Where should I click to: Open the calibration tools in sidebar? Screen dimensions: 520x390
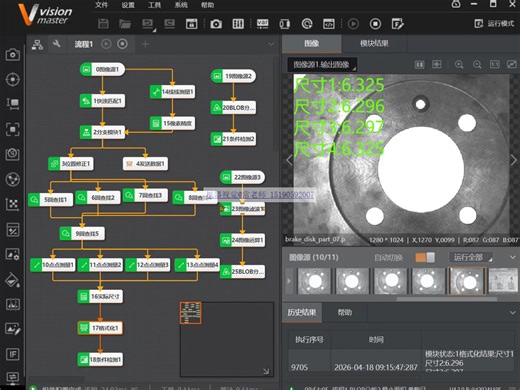(13, 204)
